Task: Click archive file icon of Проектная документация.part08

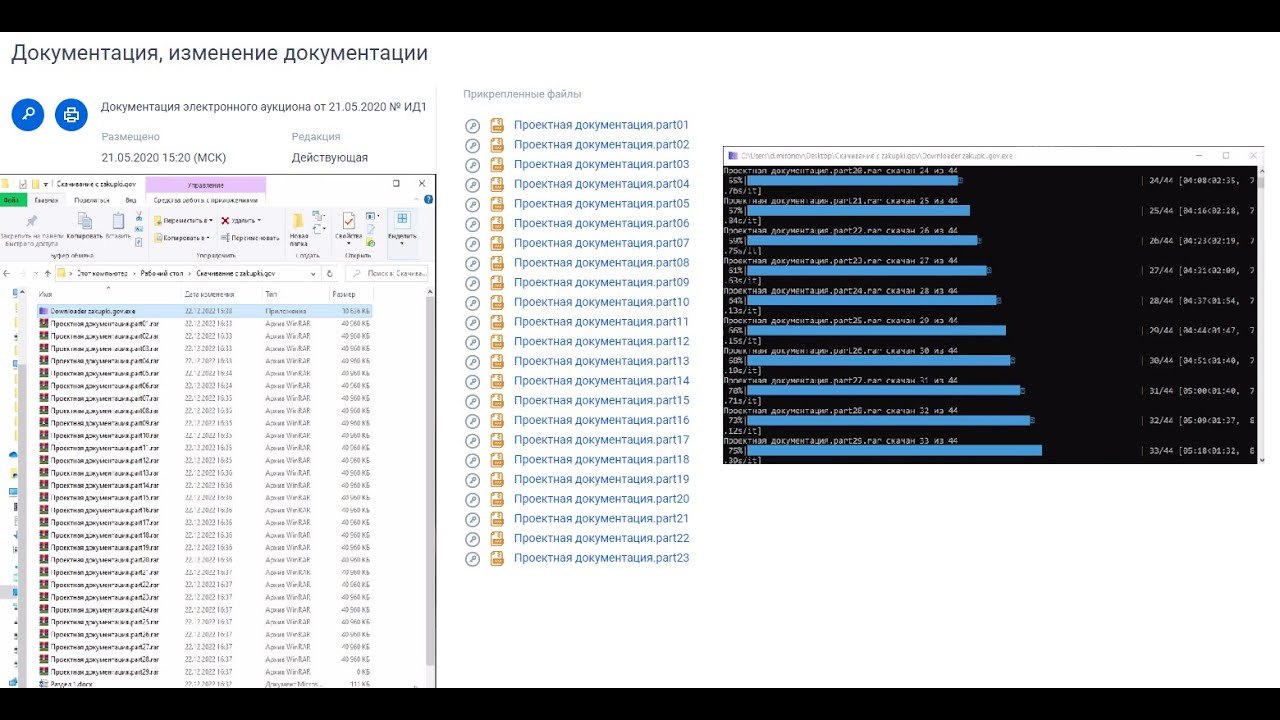Action: [x=497, y=263]
